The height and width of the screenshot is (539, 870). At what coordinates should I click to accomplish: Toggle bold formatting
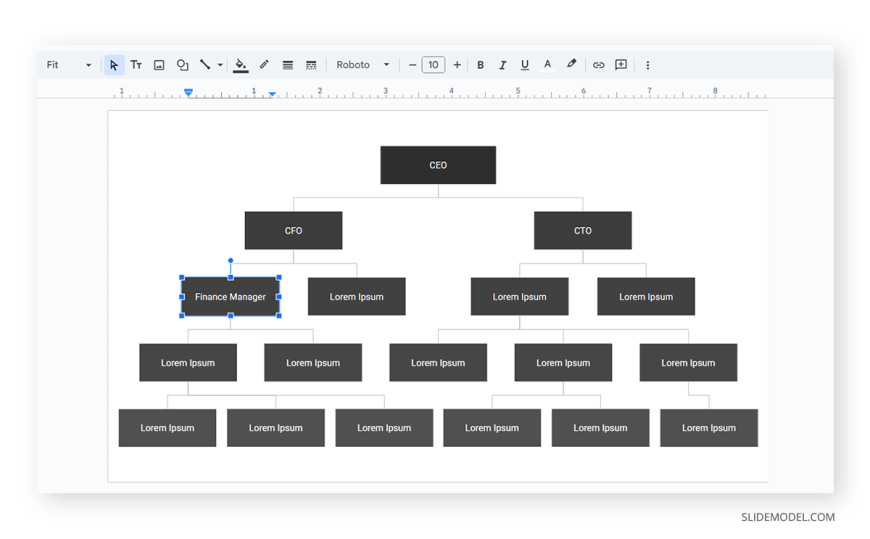click(x=480, y=65)
